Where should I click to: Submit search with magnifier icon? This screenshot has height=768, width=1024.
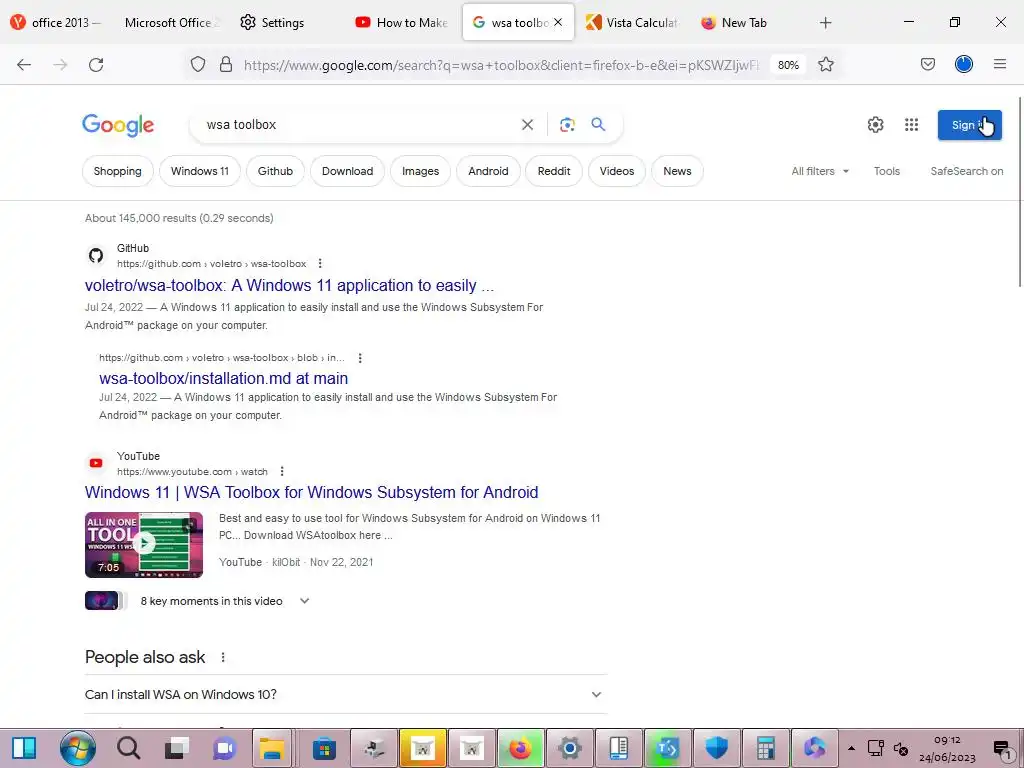pyautogui.click(x=598, y=124)
